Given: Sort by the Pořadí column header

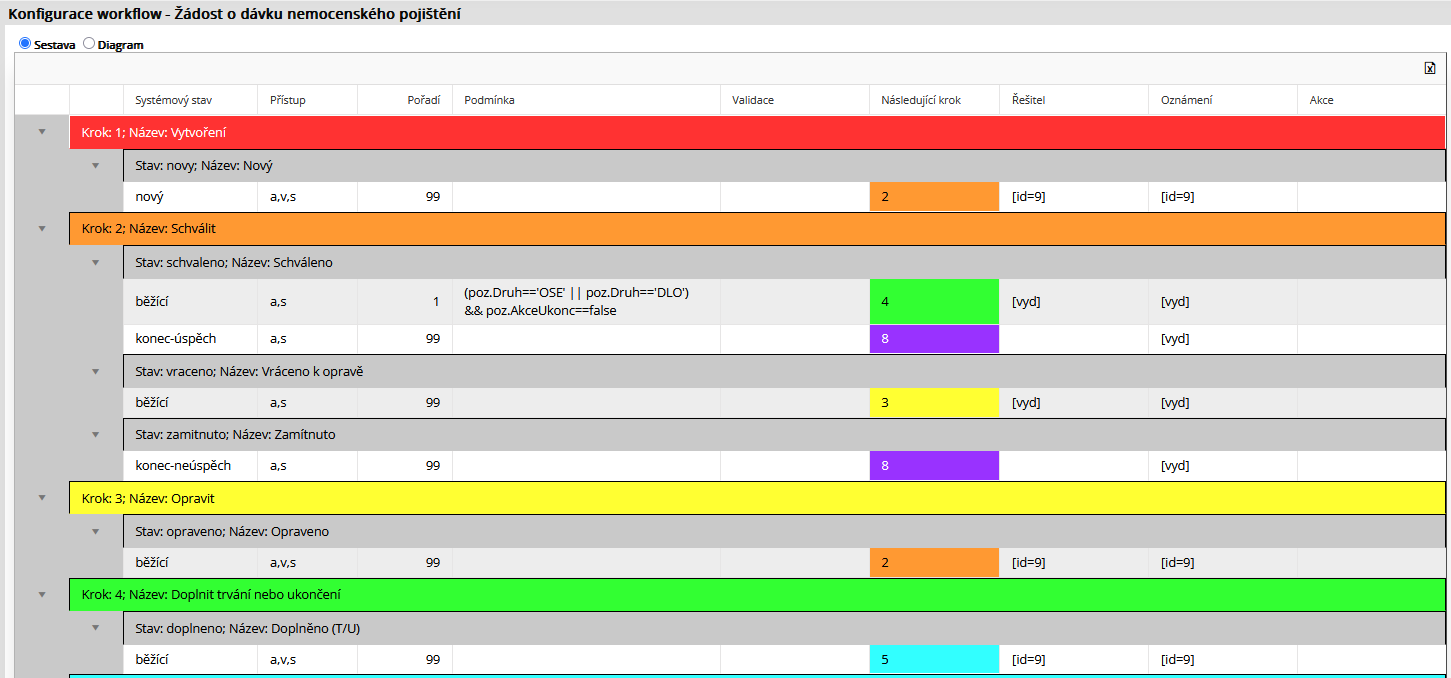Looking at the screenshot, I should (x=405, y=100).
